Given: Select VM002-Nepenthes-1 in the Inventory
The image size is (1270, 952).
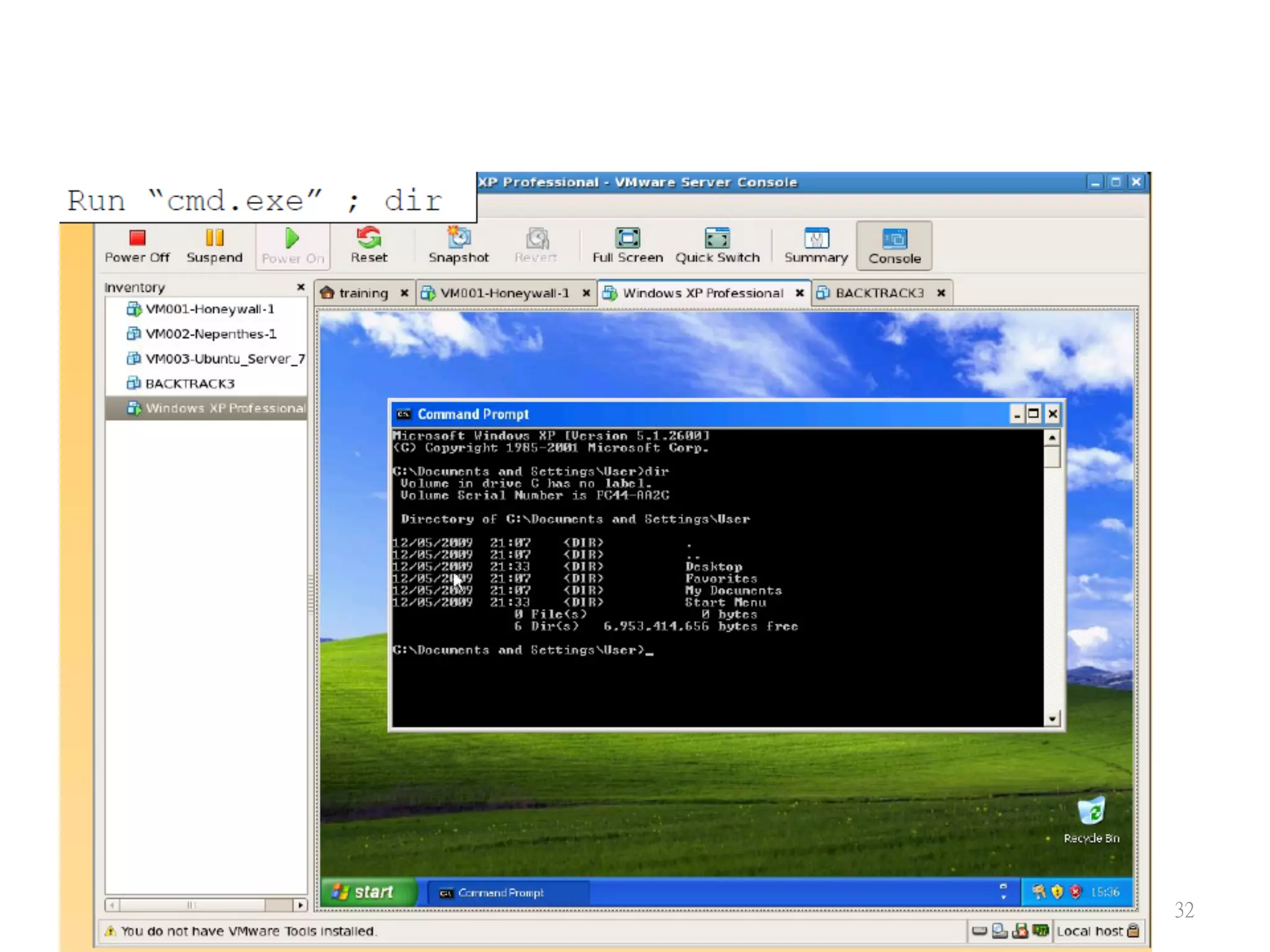Looking at the screenshot, I should [x=210, y=334].
